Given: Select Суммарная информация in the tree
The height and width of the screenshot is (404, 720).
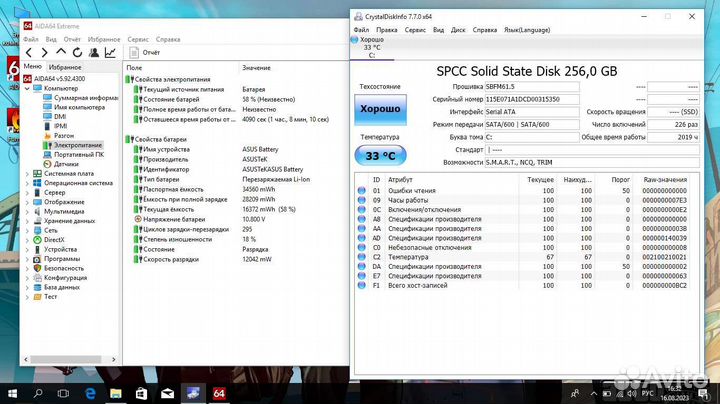Looking at the screenshot, I should pyautogui.click(x=81, y=98).
